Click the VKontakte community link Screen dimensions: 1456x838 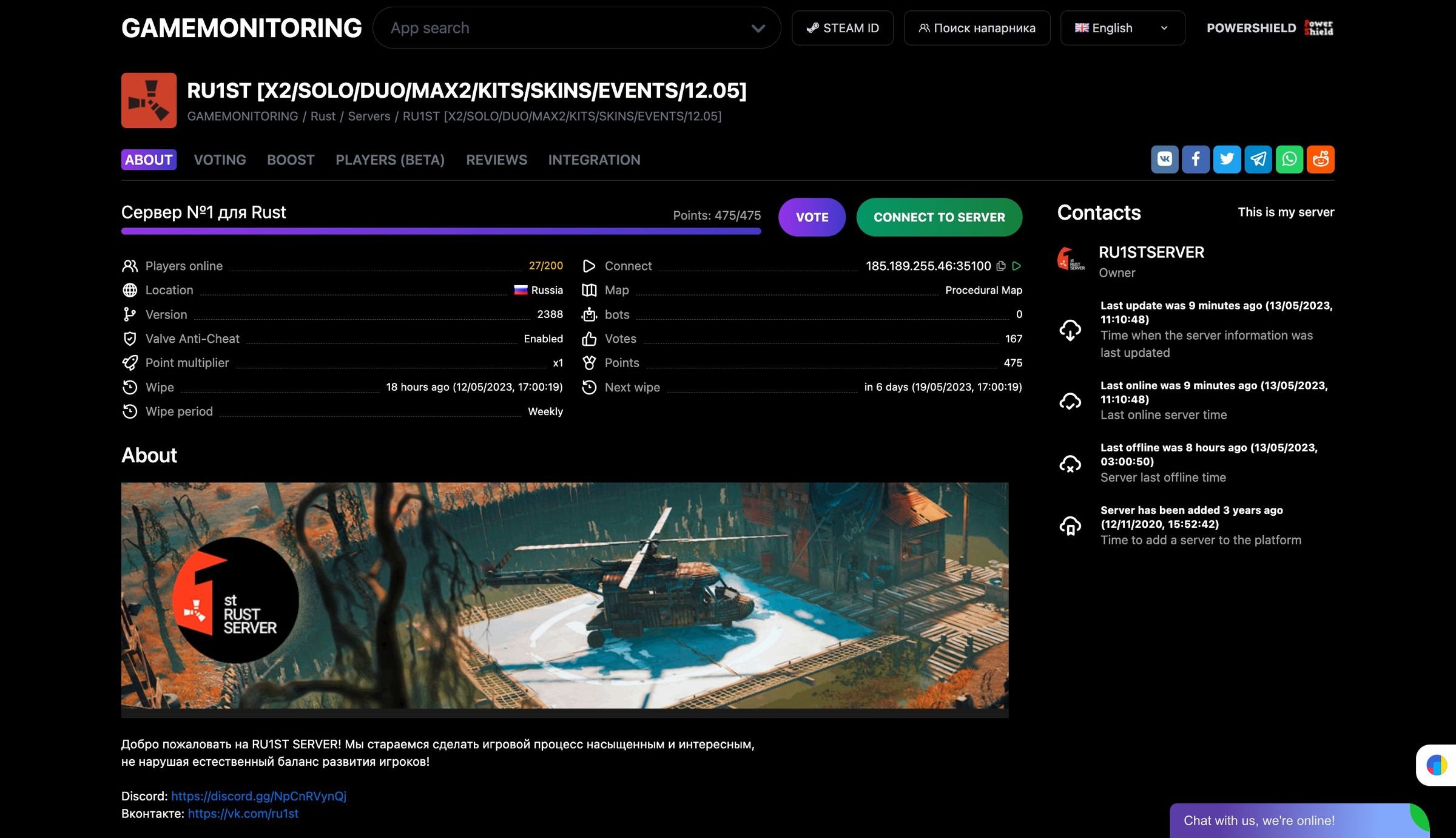click(243, 813)
